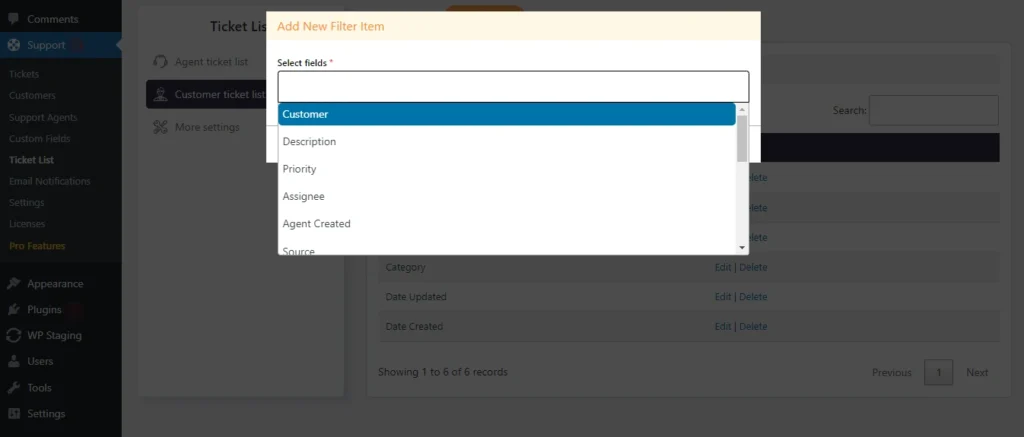
Task: Click the Category cell in table
Action: pos(406,267)
